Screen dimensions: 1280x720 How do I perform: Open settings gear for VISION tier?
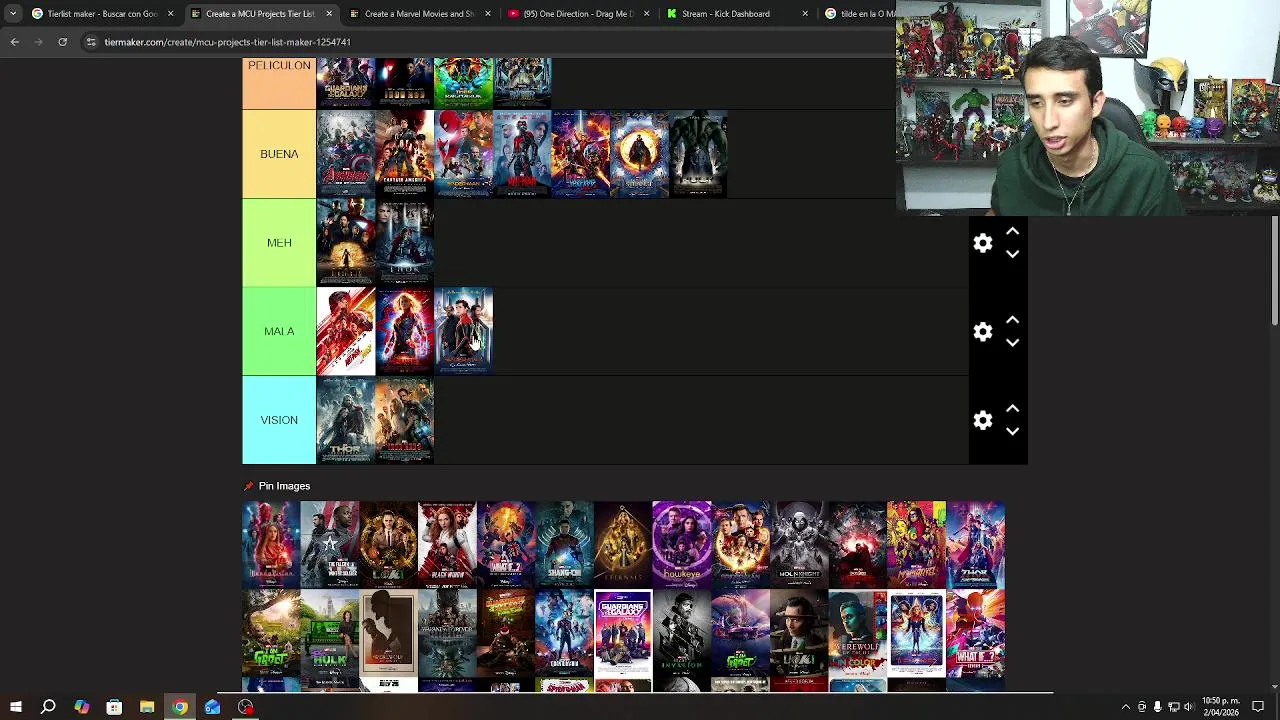(983, 421)
